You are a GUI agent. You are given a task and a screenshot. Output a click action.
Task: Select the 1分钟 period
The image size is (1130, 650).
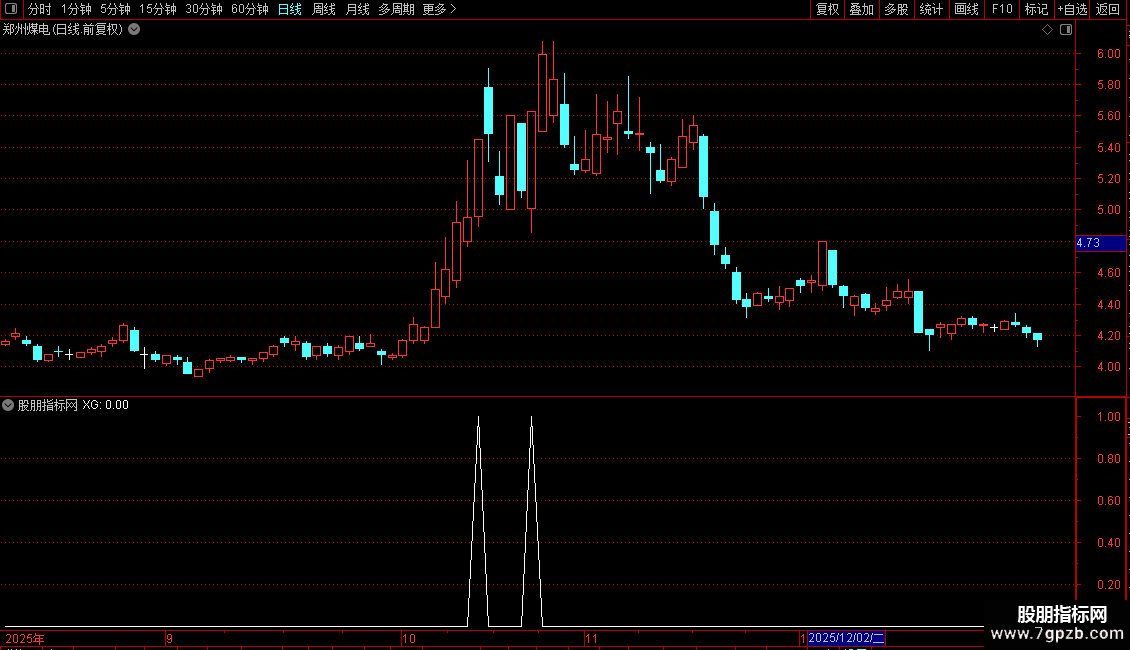76,9
